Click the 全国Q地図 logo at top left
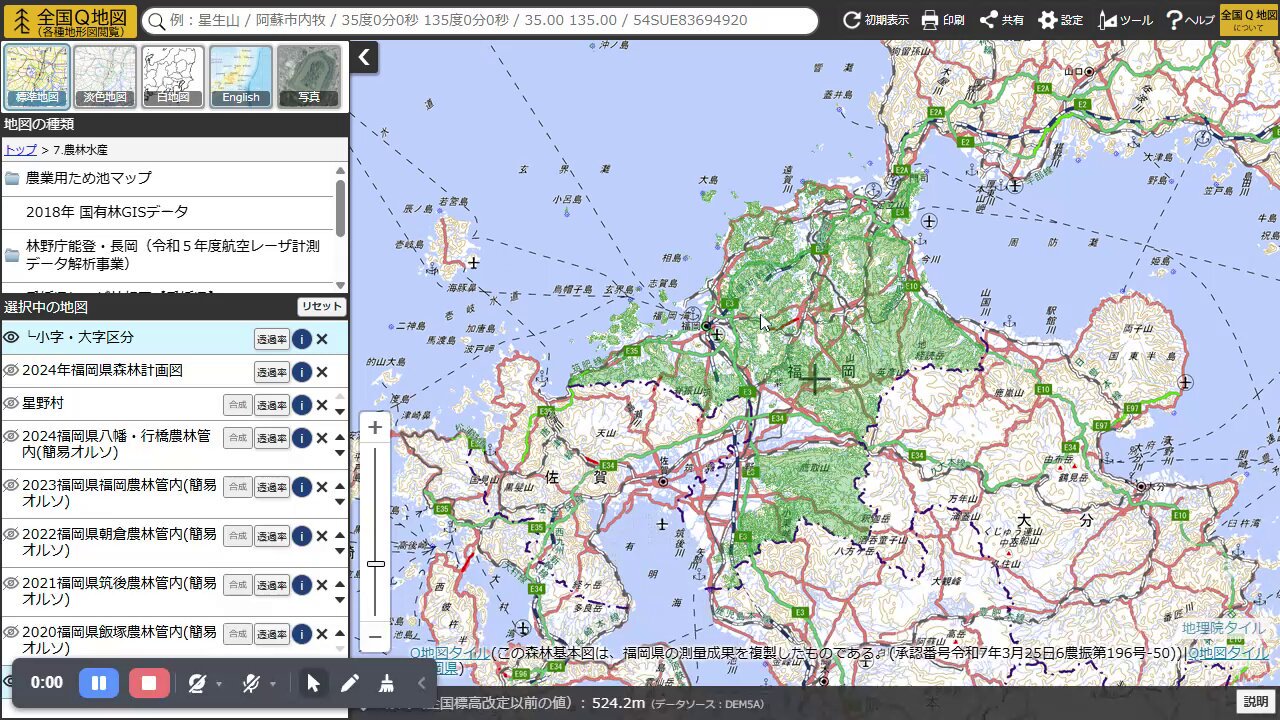Screen dimensions: 1280x720 [69, 20]
